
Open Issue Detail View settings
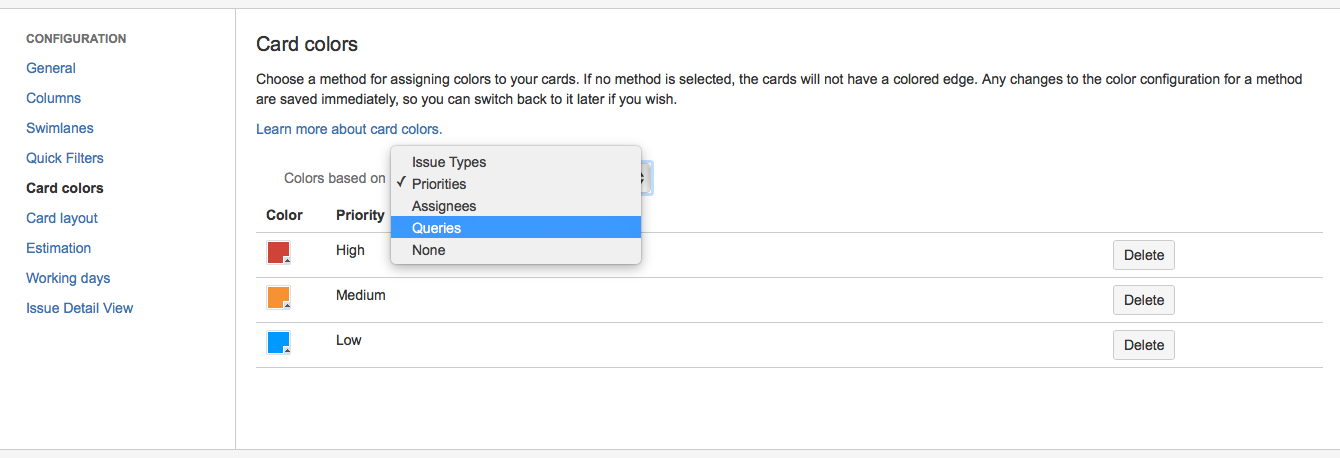[x=79, y=308]
